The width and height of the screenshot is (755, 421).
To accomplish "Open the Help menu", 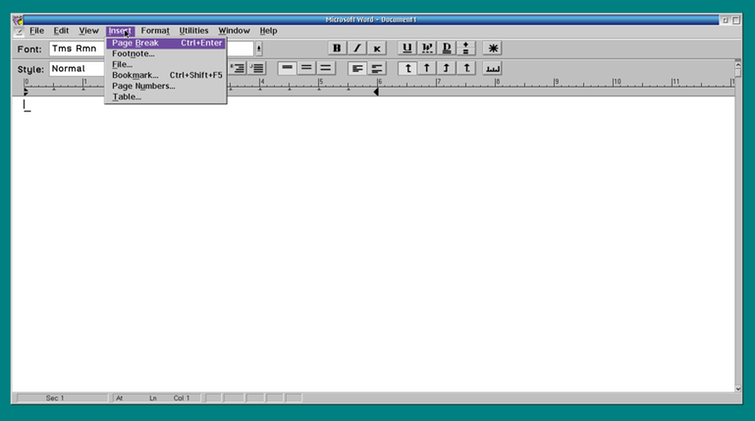I will pos(268,31).
